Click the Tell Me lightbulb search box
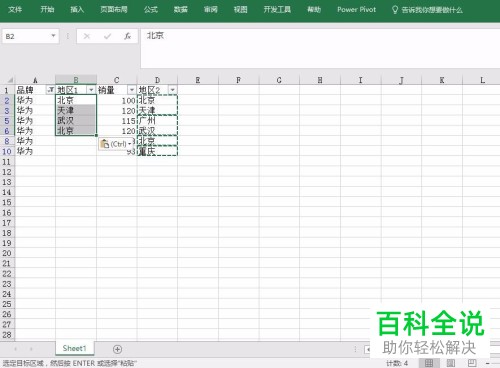 tap(427, 10)
